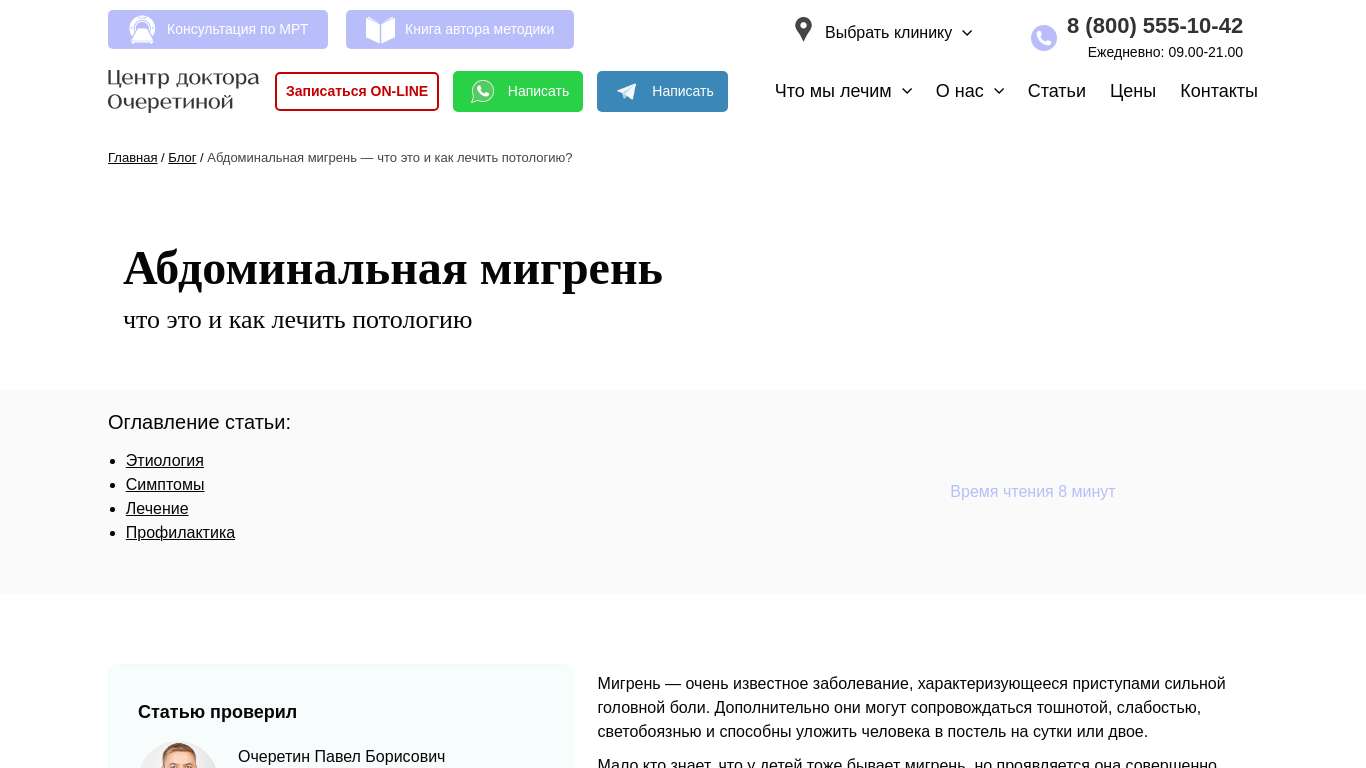Expand the Что мы лечим menu

coord(843,91)
